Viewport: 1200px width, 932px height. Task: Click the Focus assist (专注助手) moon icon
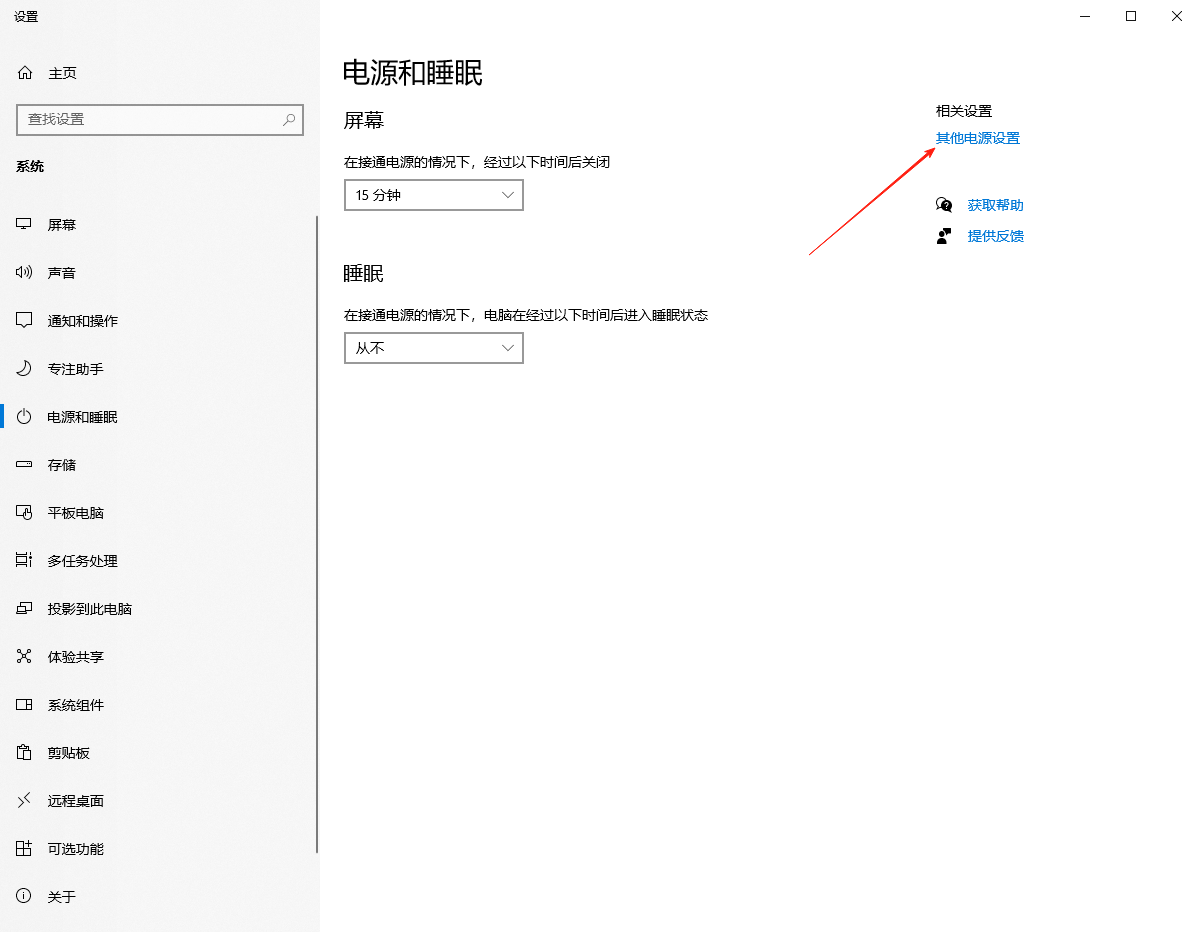(x=25, y=369)
